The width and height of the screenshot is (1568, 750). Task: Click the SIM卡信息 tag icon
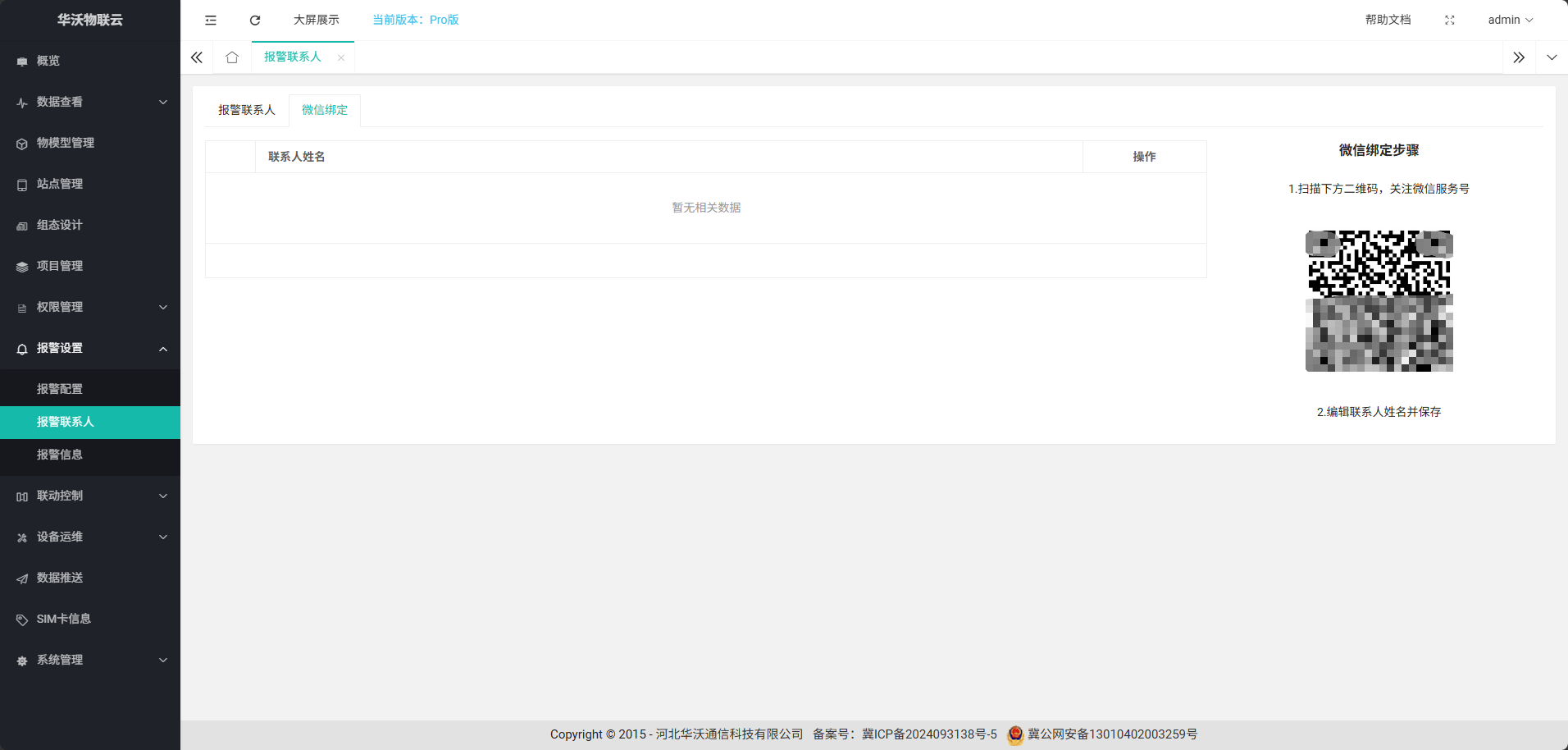point(22,620)
